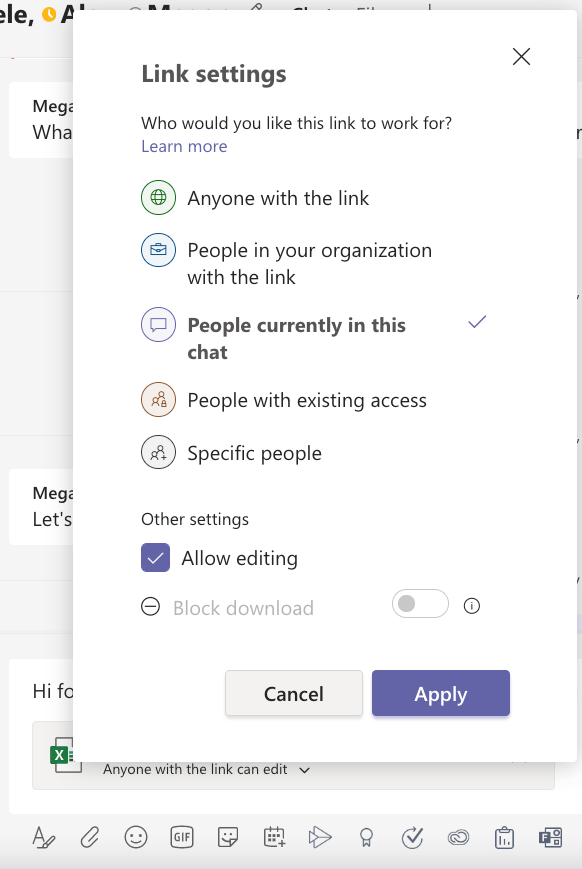Select Specific people option
582x869 pixels.
pyautogui.click(x=253, y=453)
